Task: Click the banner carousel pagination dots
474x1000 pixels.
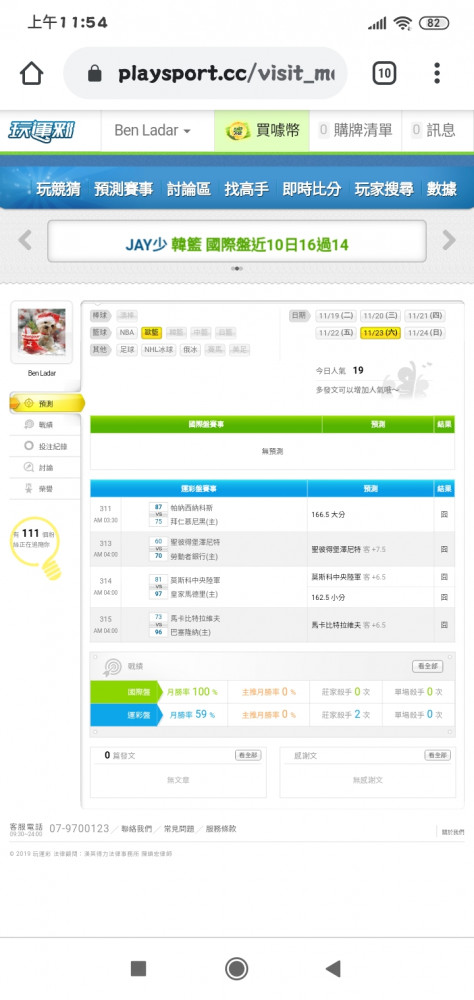Action: pos(237,269)
